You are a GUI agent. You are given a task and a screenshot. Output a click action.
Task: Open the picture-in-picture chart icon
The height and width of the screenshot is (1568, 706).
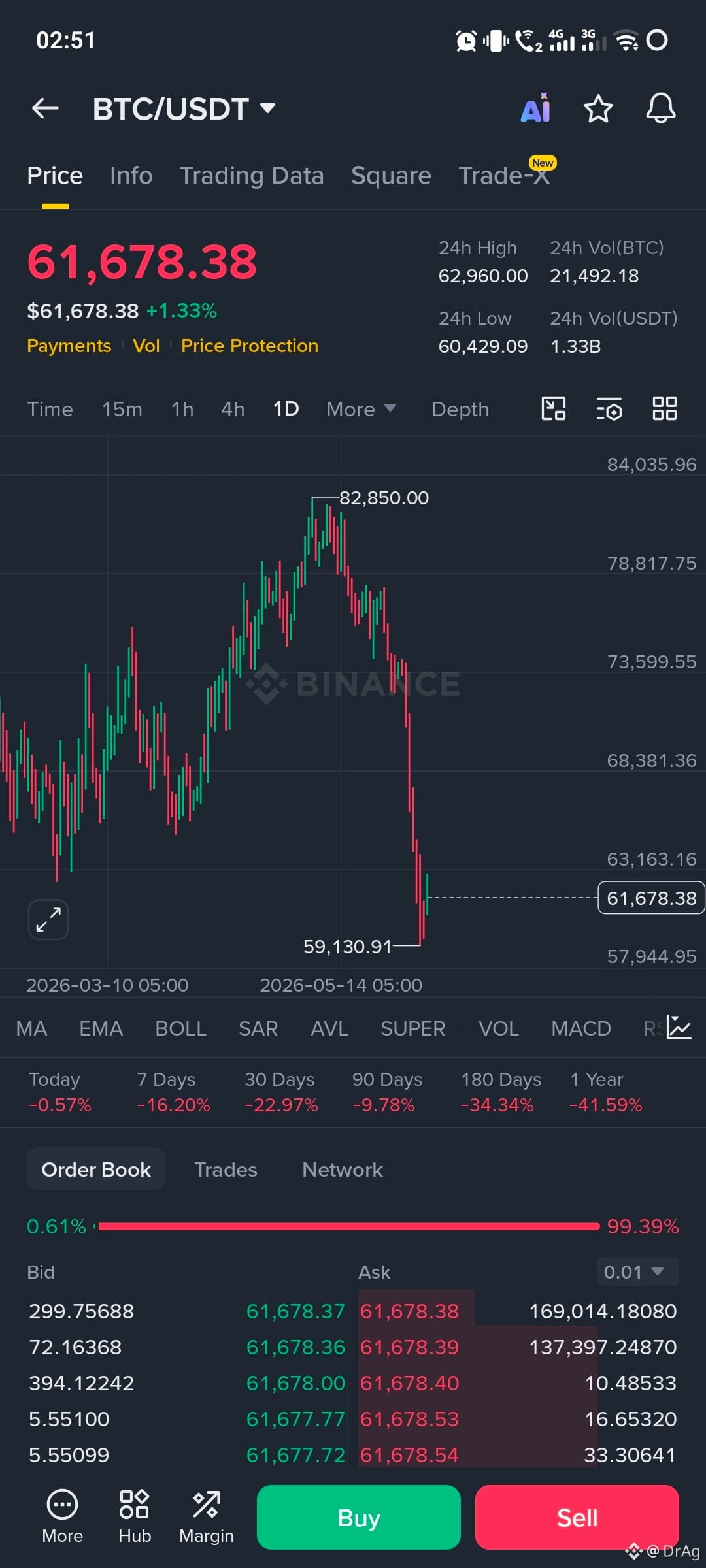tap(554, 409)
